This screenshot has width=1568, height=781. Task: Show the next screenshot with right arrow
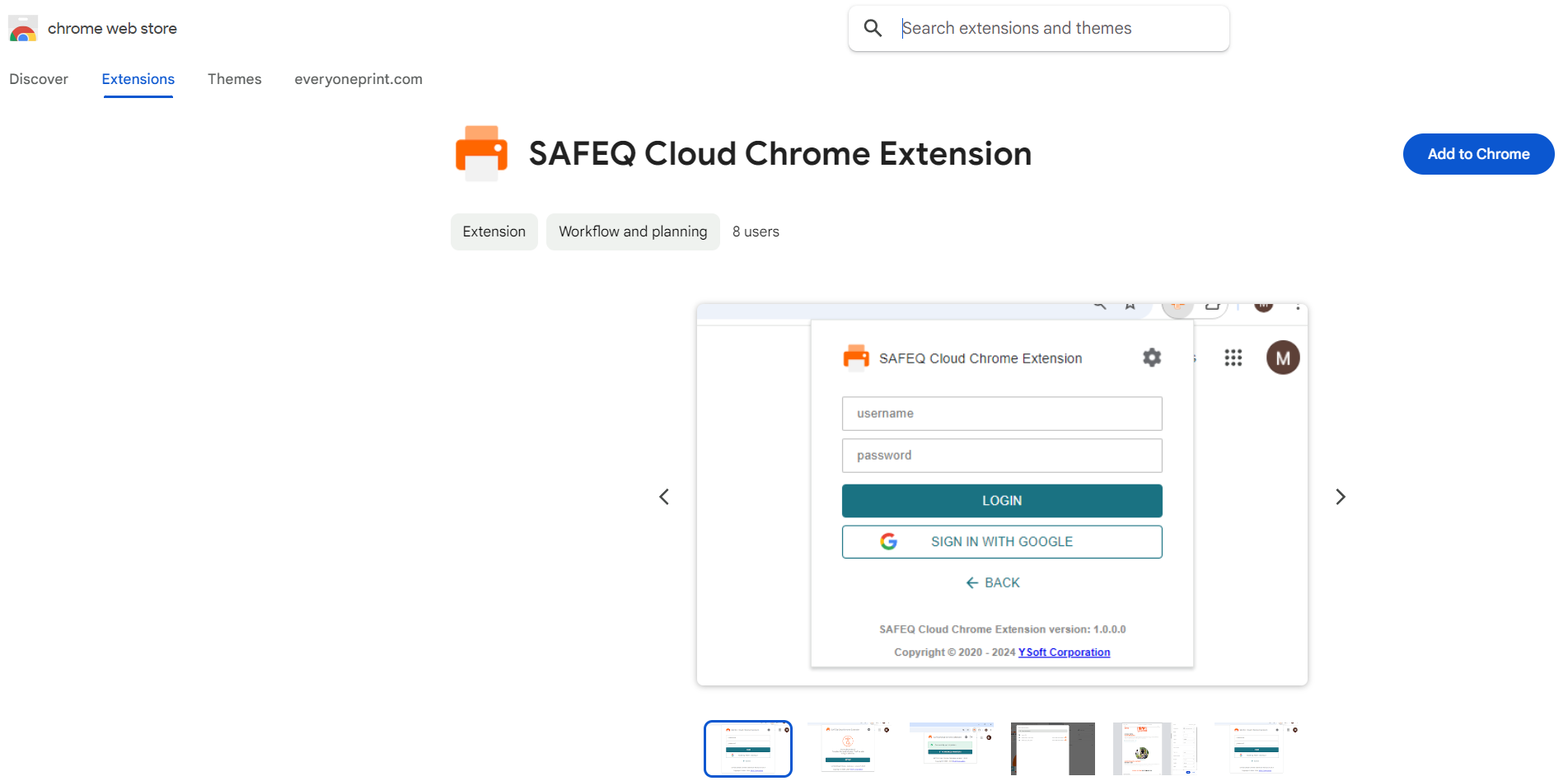1340,497
